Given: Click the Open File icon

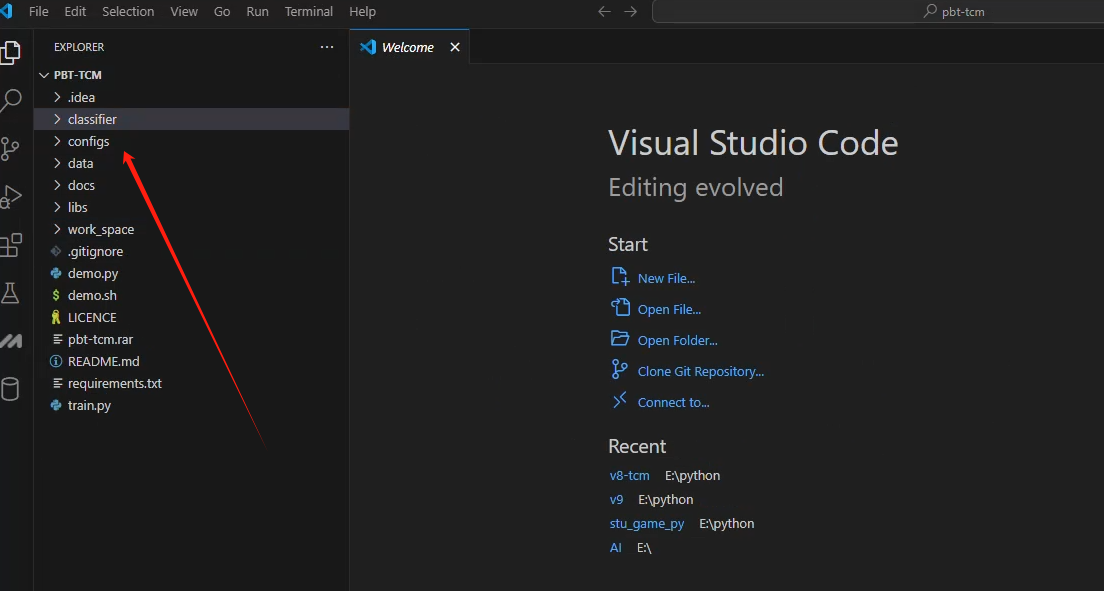Looking at the screenshot, I should tap(620, 308).
